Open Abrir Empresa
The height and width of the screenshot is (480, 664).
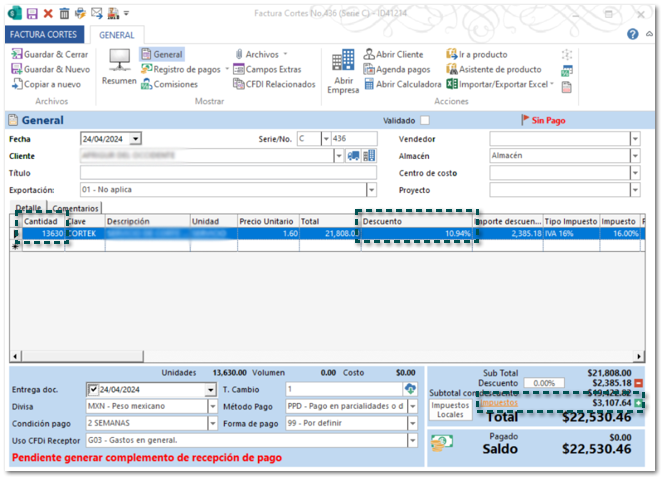tap(342, 70)
